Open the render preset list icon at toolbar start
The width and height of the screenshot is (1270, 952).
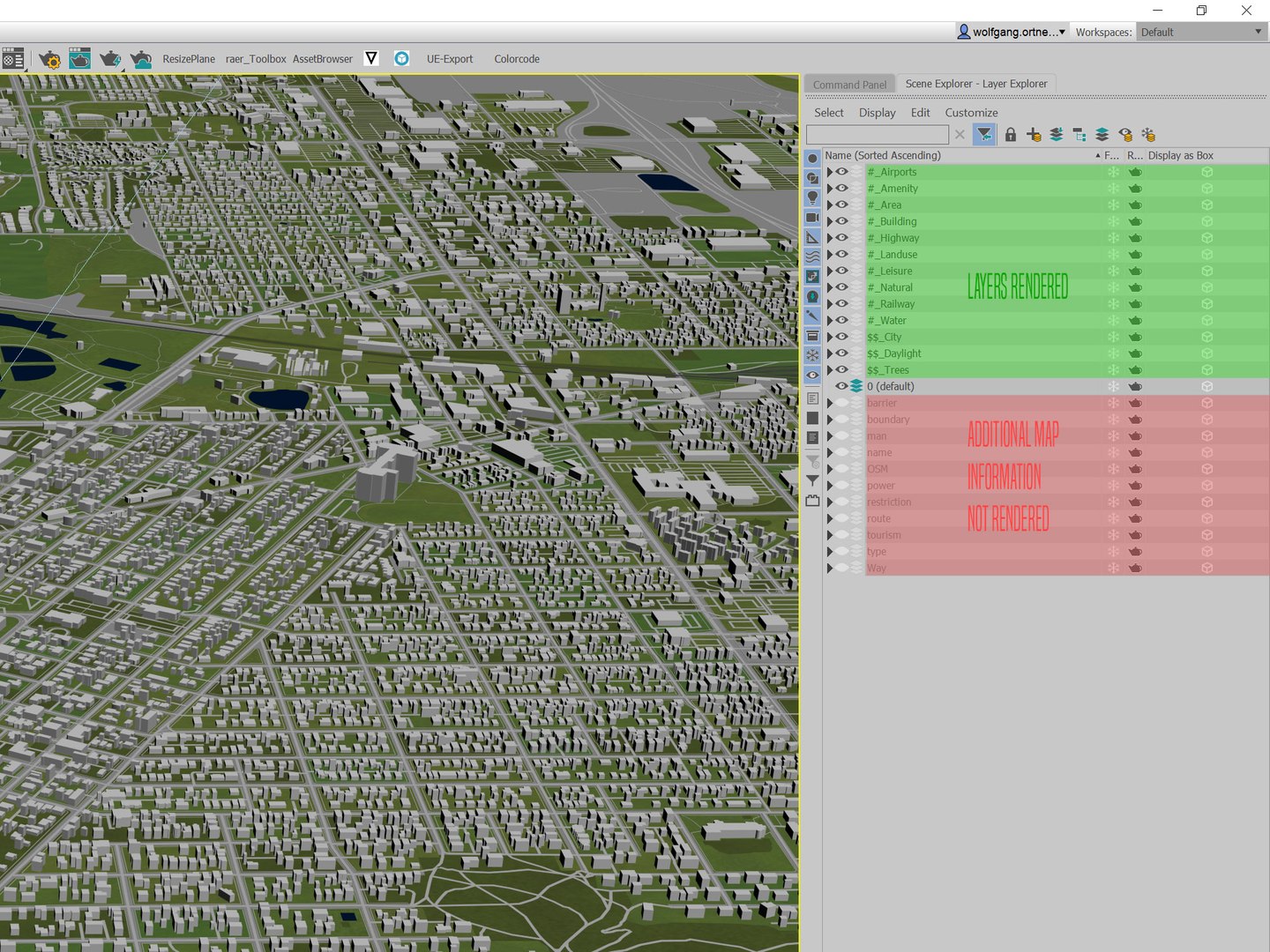pyautogui.click(x=13, y=59)
